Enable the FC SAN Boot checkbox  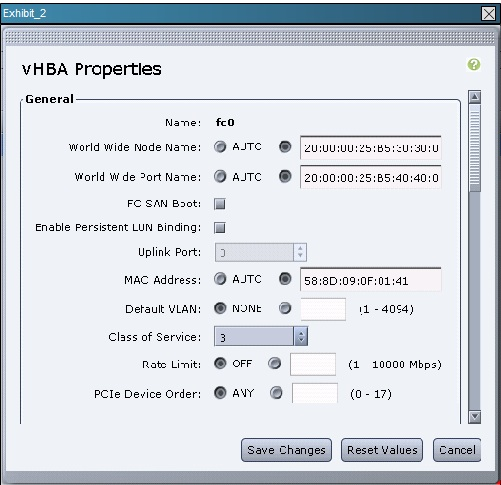tap(220, 204)
